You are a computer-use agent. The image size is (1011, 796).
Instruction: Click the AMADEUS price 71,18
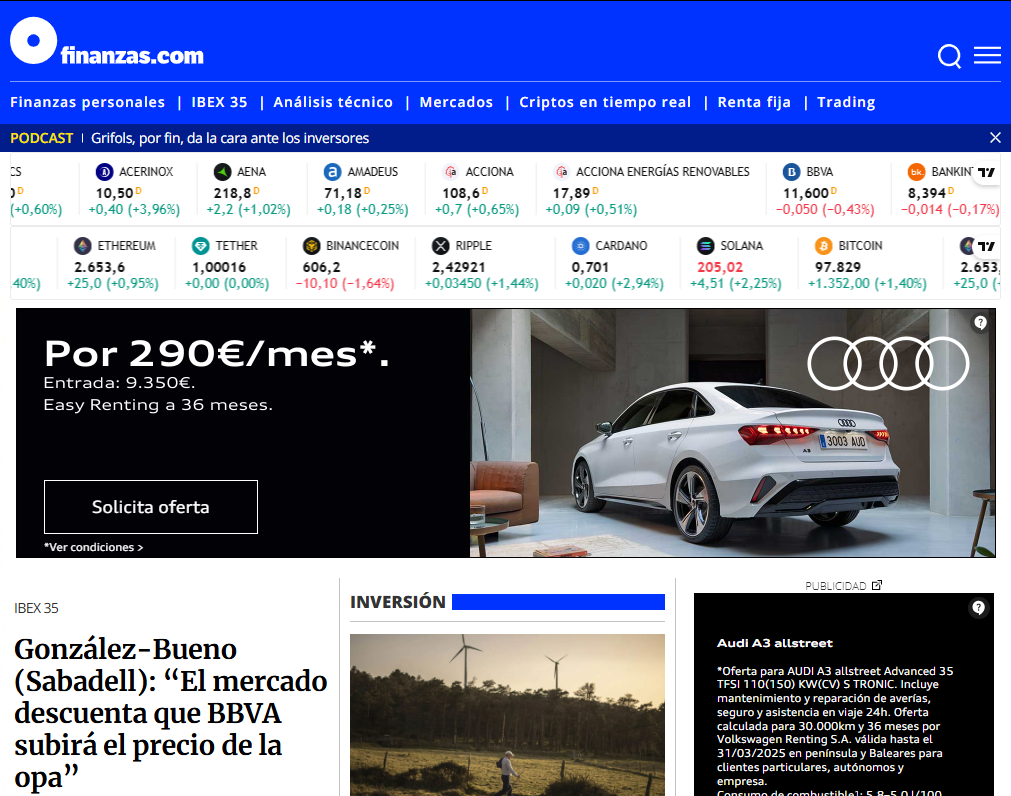coord(343,193)
